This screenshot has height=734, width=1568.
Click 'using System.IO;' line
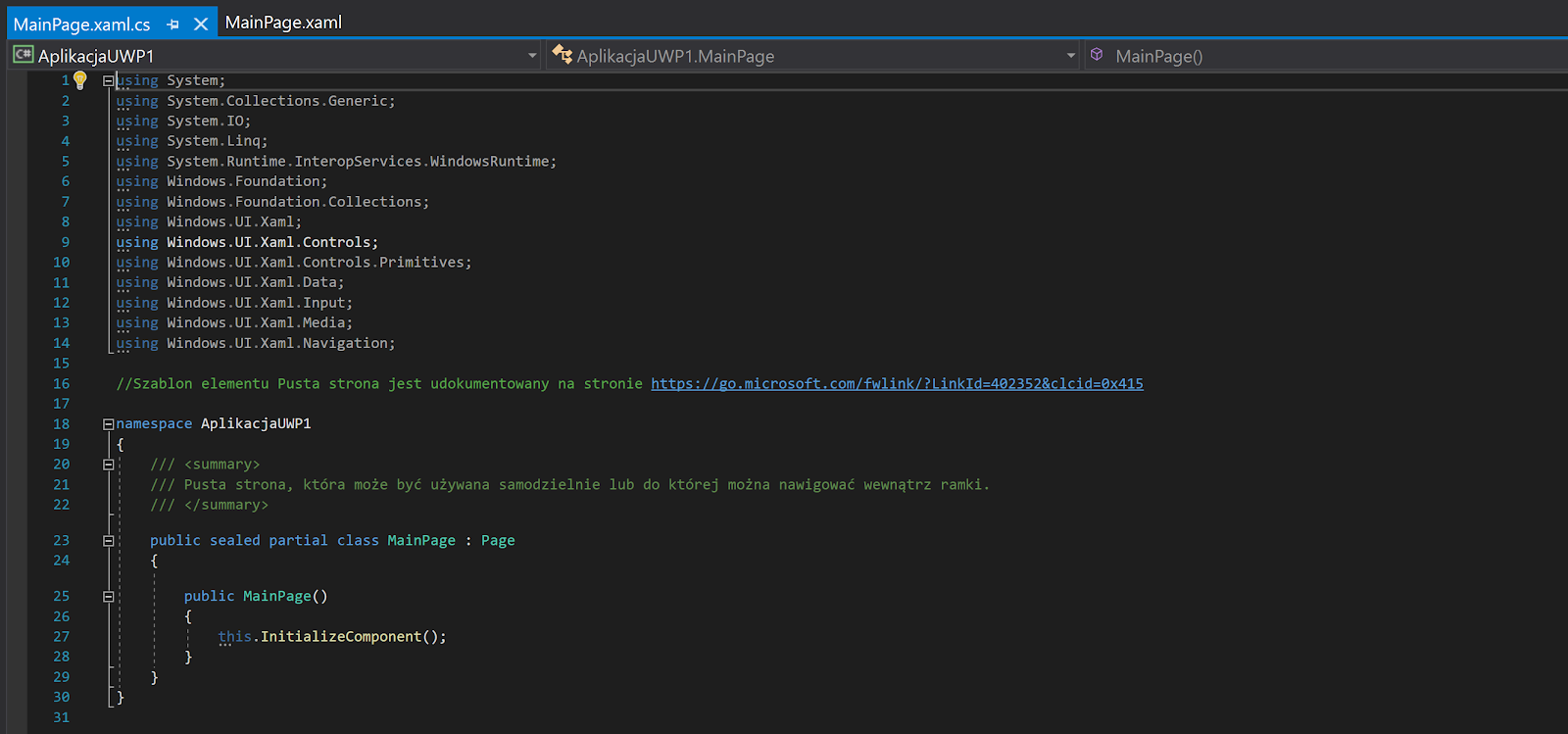[183, 122]
